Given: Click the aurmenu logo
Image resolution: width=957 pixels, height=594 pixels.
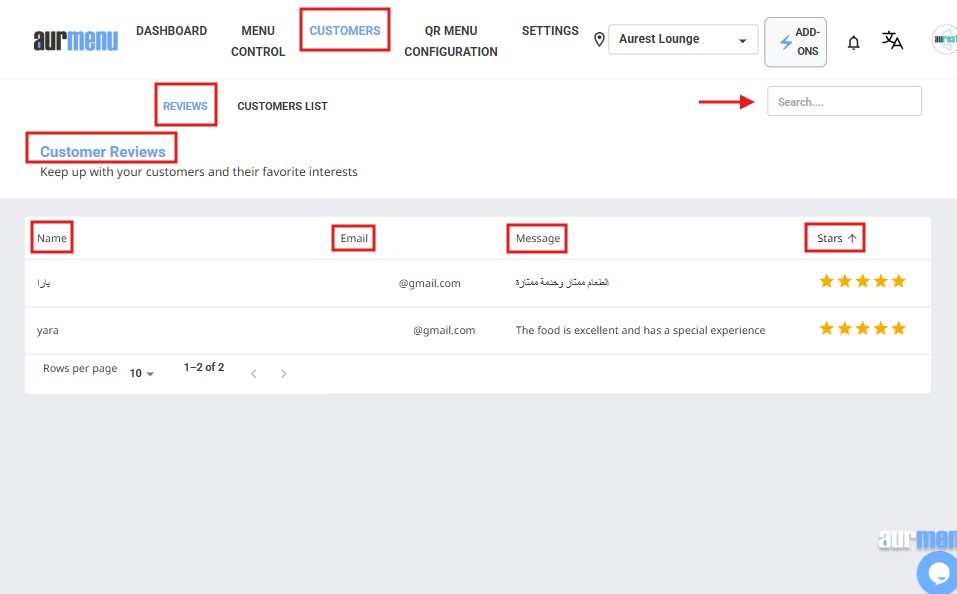Looking at the screenshot, I should 75,41.
